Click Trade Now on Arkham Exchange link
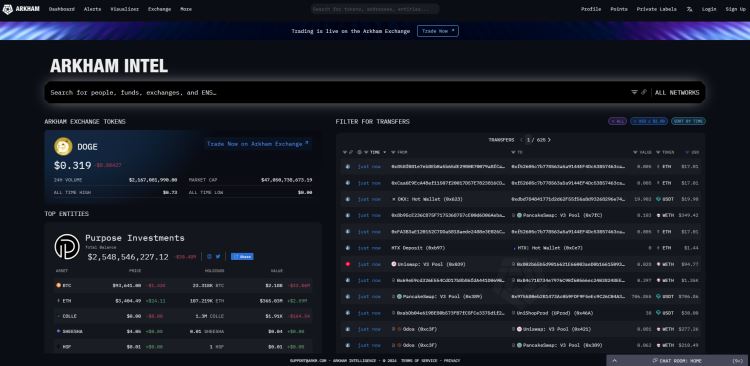Image resolution: width=750 pixels, height=366 pixels. pyautogui.click(x=258, y=144)
